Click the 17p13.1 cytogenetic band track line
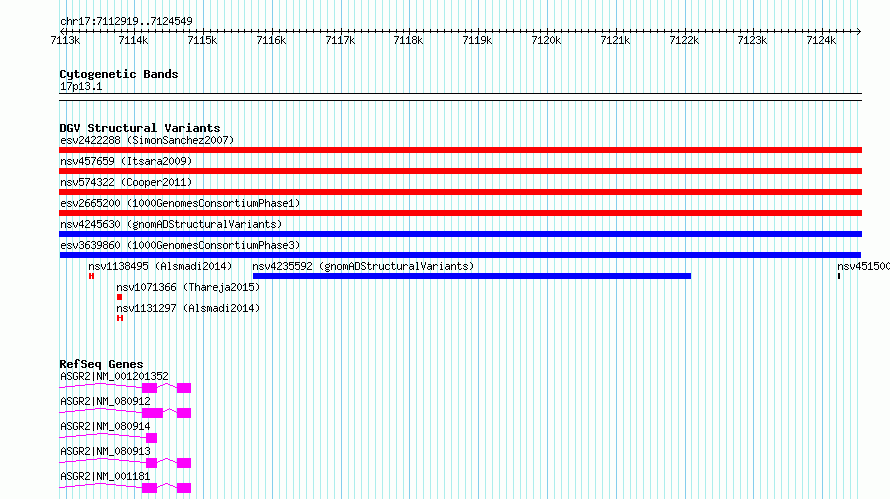 (460, 97)
